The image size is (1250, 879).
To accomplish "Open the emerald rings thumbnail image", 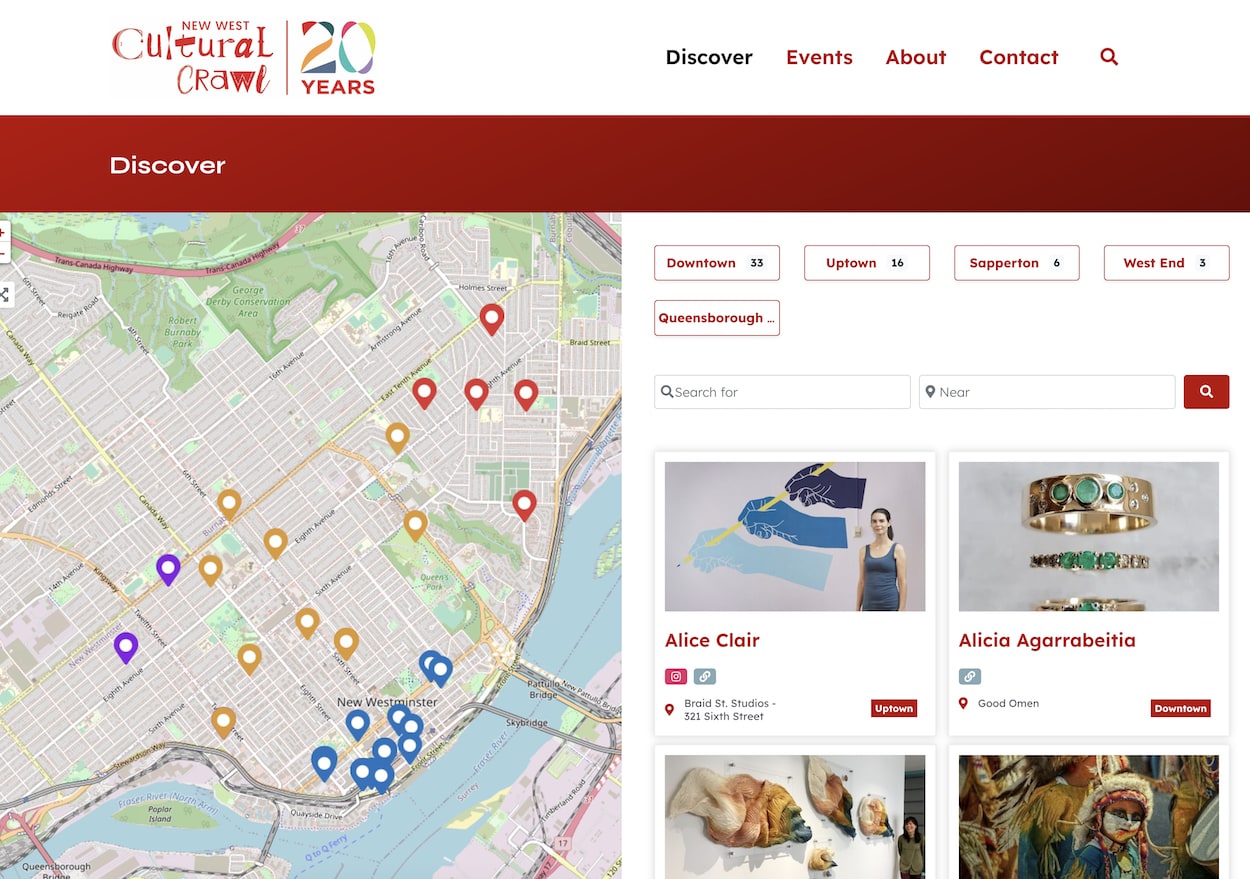I will pos(1088,536).
